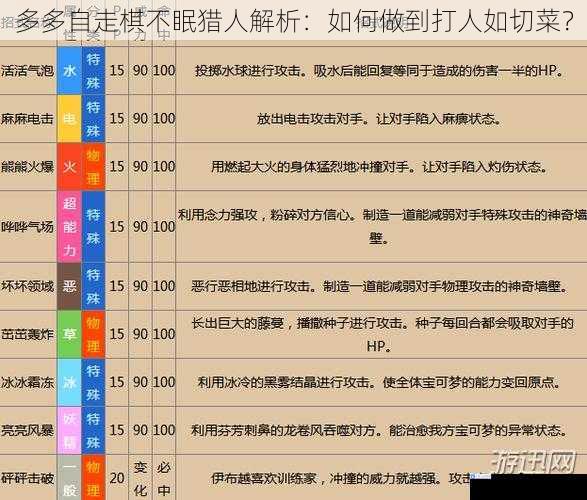Click the light-blue 冰 type cell
Screen dimensions: 587x500
click(x=69, y=382)
